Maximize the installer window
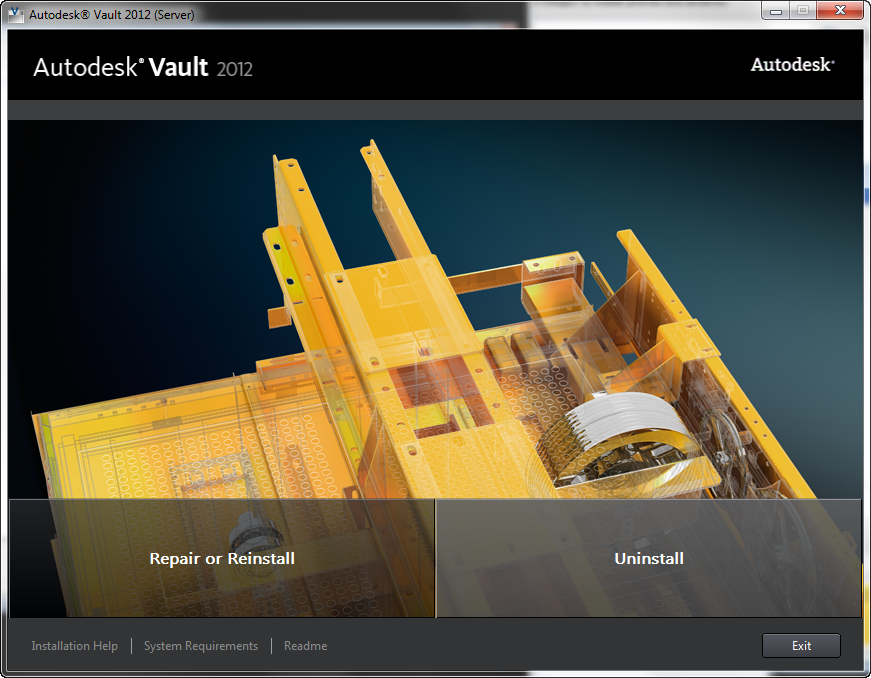Screen dimensions: 871x678 [803, 10]
